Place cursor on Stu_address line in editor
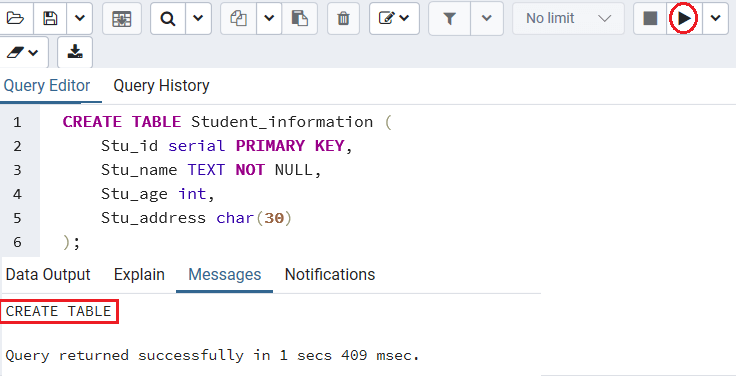 pos(196,218)
